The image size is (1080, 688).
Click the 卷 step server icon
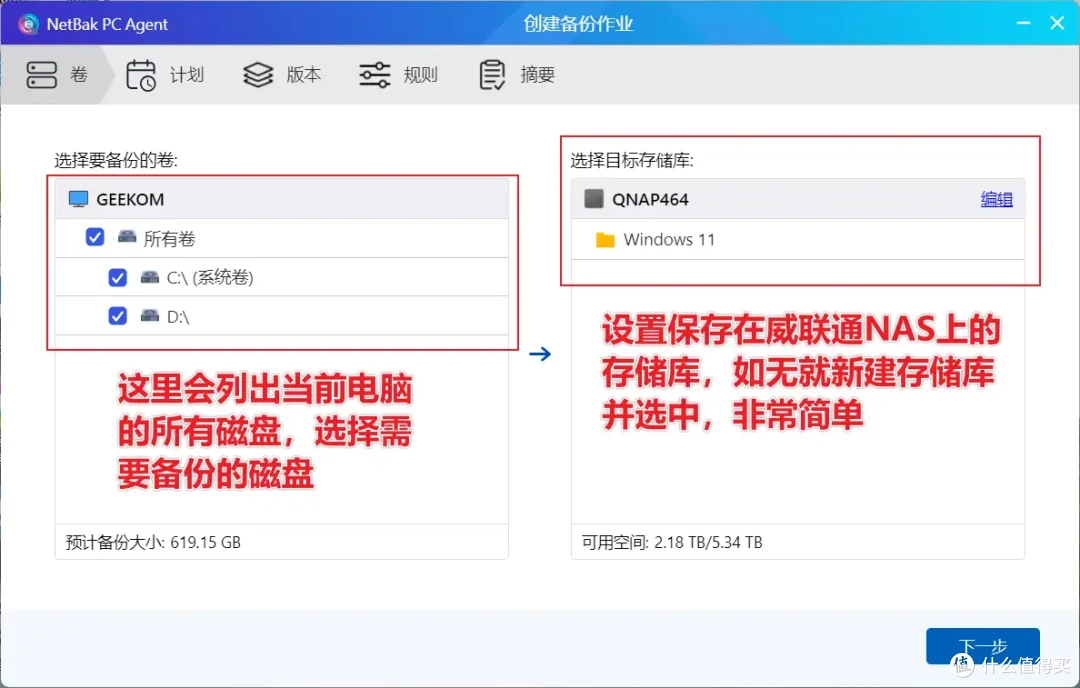pos(41,74)
